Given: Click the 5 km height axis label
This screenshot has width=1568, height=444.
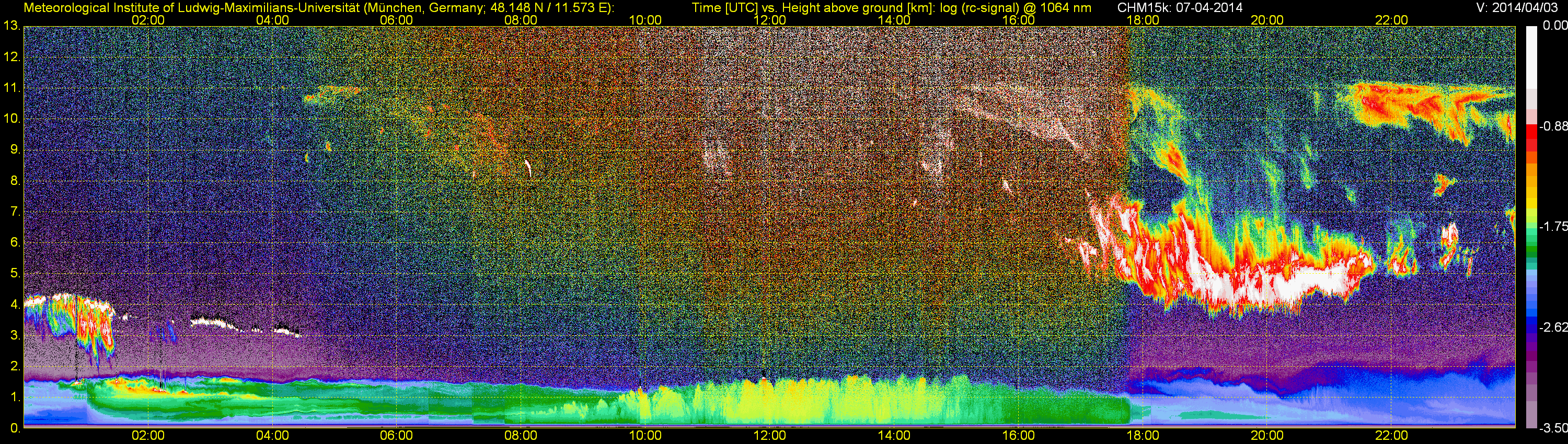Looking at the screenshot, I should 15,273.
